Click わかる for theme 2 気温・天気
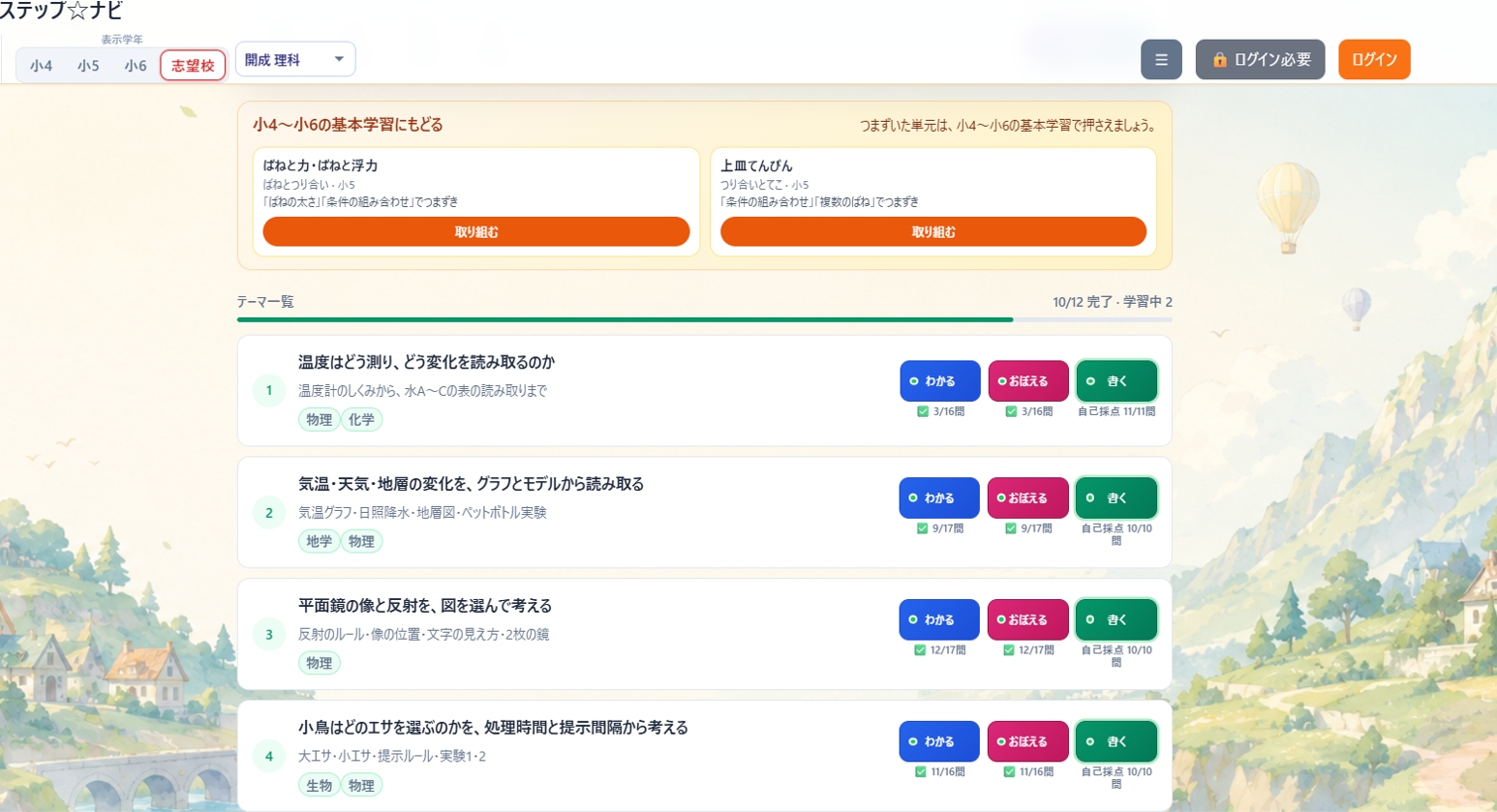The height and width of the screenshot is (812, 1497). [939, 497]
